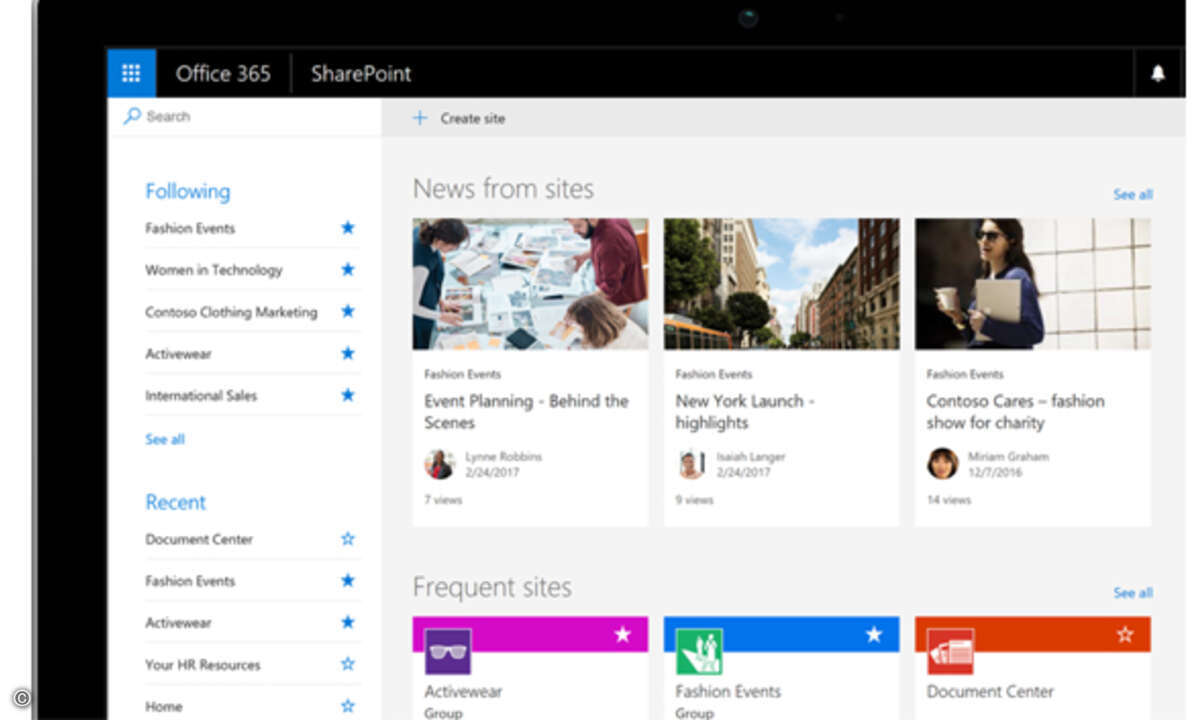Open Fashion Events frequent site card title
This screenshot has height=720, width=1200.
coord(728,691)
